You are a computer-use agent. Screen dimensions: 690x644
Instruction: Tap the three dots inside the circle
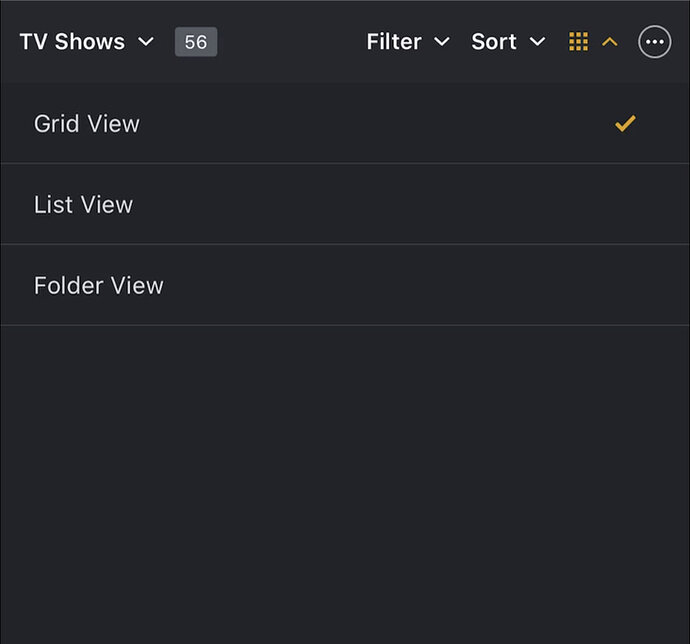pos(654,42)
